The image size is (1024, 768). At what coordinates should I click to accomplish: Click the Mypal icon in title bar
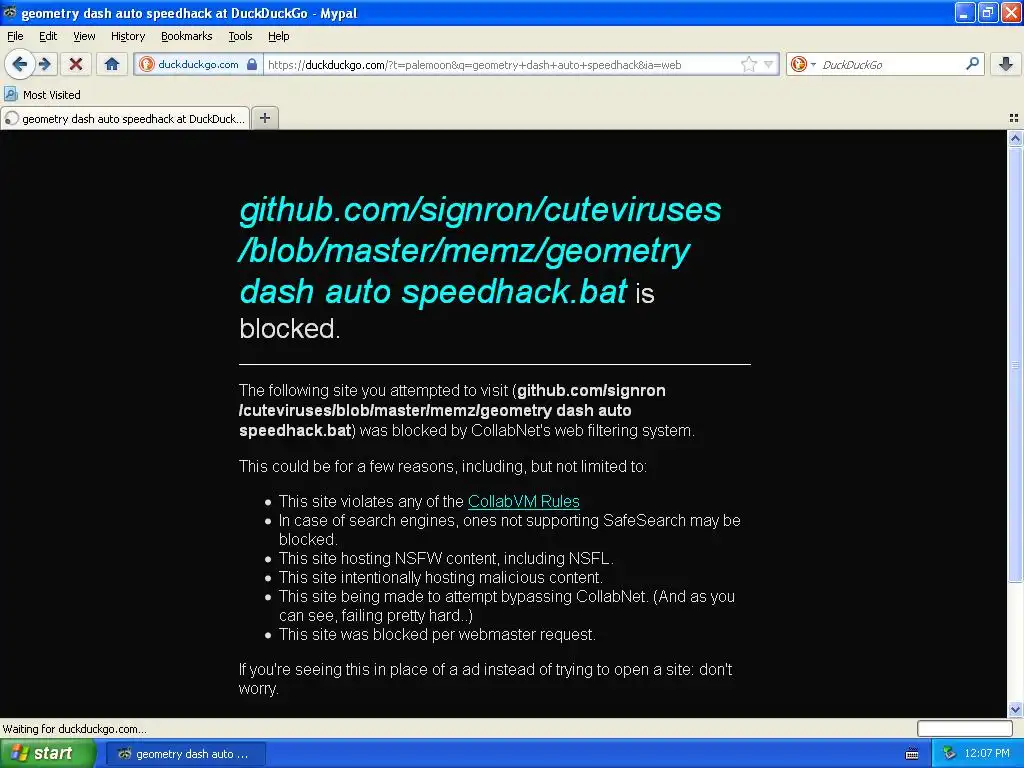click(10, 12)
